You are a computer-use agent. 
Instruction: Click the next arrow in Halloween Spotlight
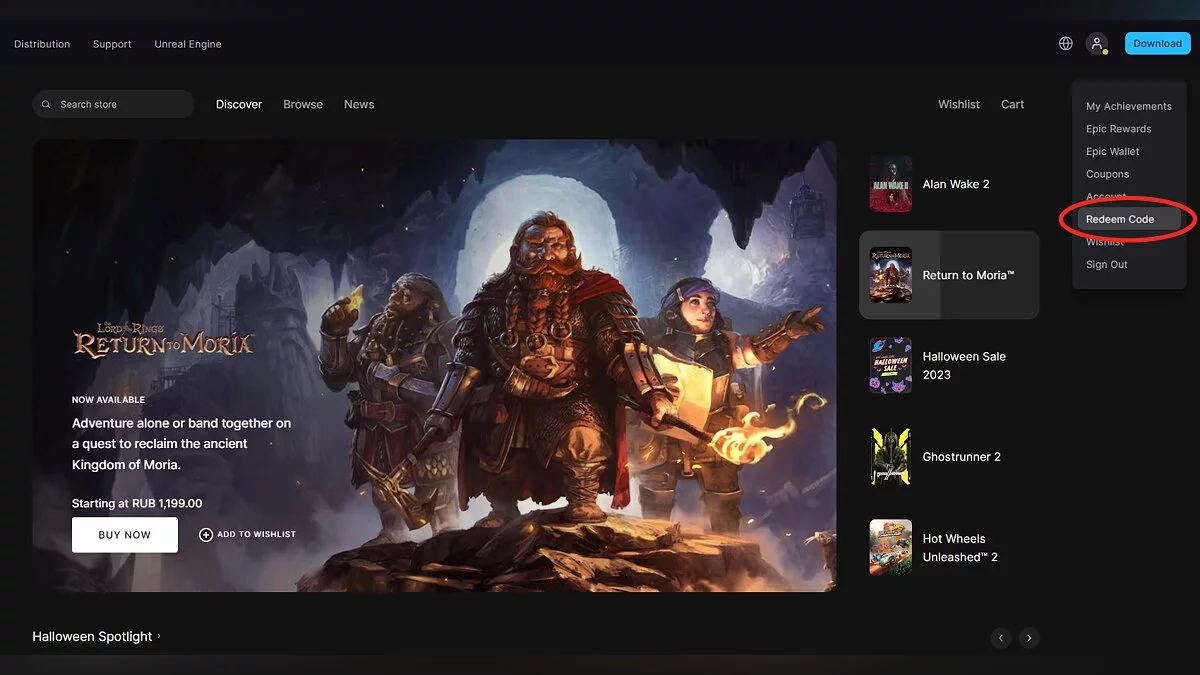[x=1029, y=638]
